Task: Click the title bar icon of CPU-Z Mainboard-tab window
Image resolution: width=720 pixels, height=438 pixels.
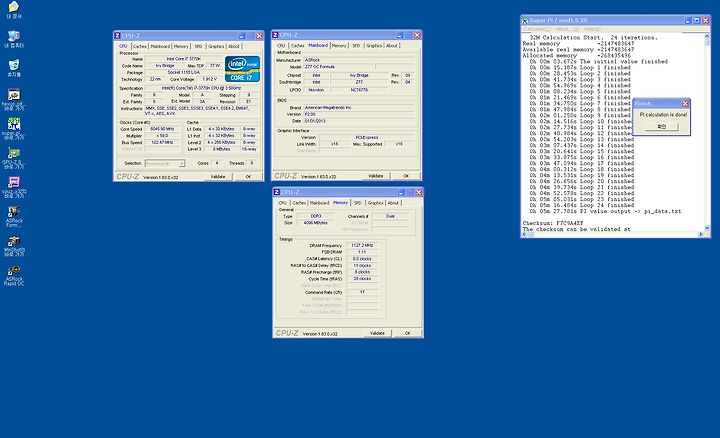Action: click(276, 35)
